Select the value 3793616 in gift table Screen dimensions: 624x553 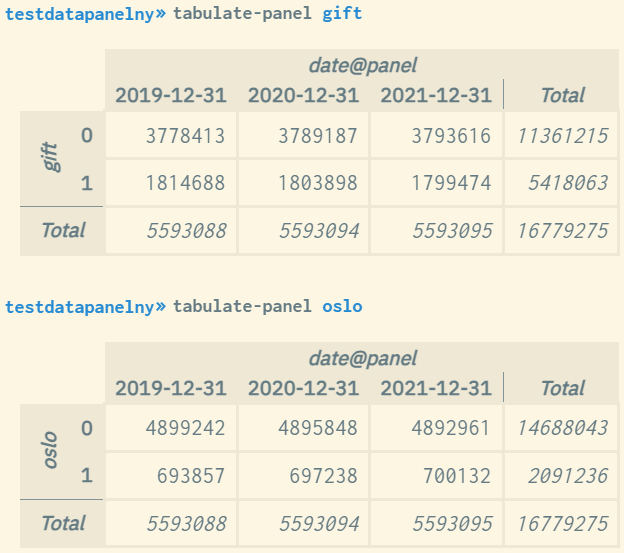point(451,136)
